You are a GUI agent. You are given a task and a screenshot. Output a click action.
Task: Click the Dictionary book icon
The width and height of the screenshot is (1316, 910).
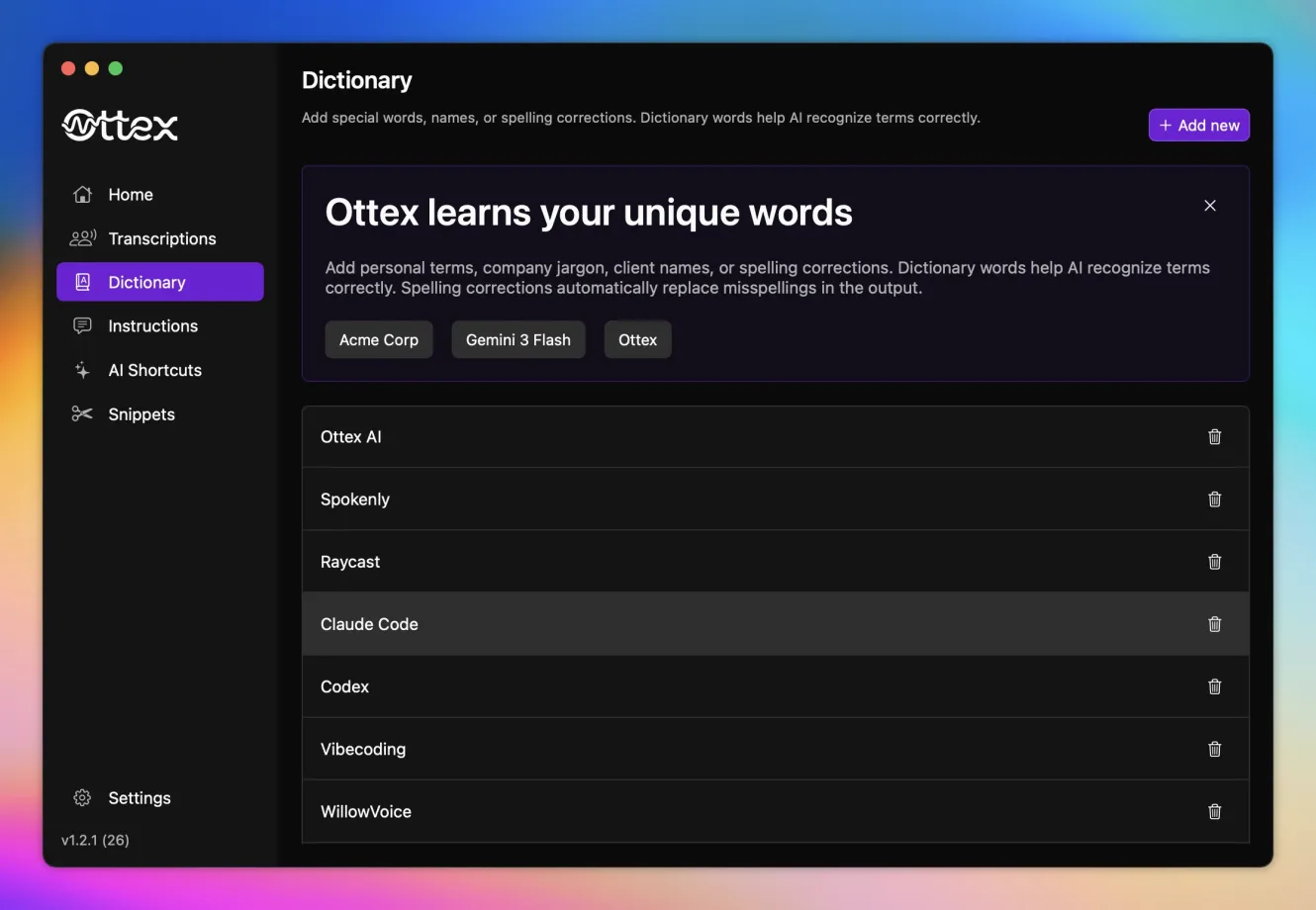tap(83, 281)
